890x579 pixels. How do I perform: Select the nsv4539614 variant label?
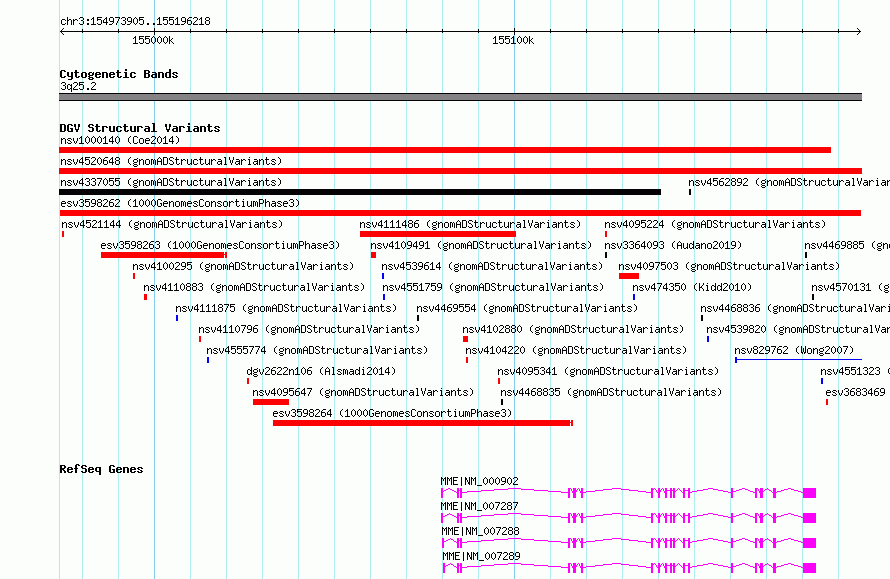[492, 266]
